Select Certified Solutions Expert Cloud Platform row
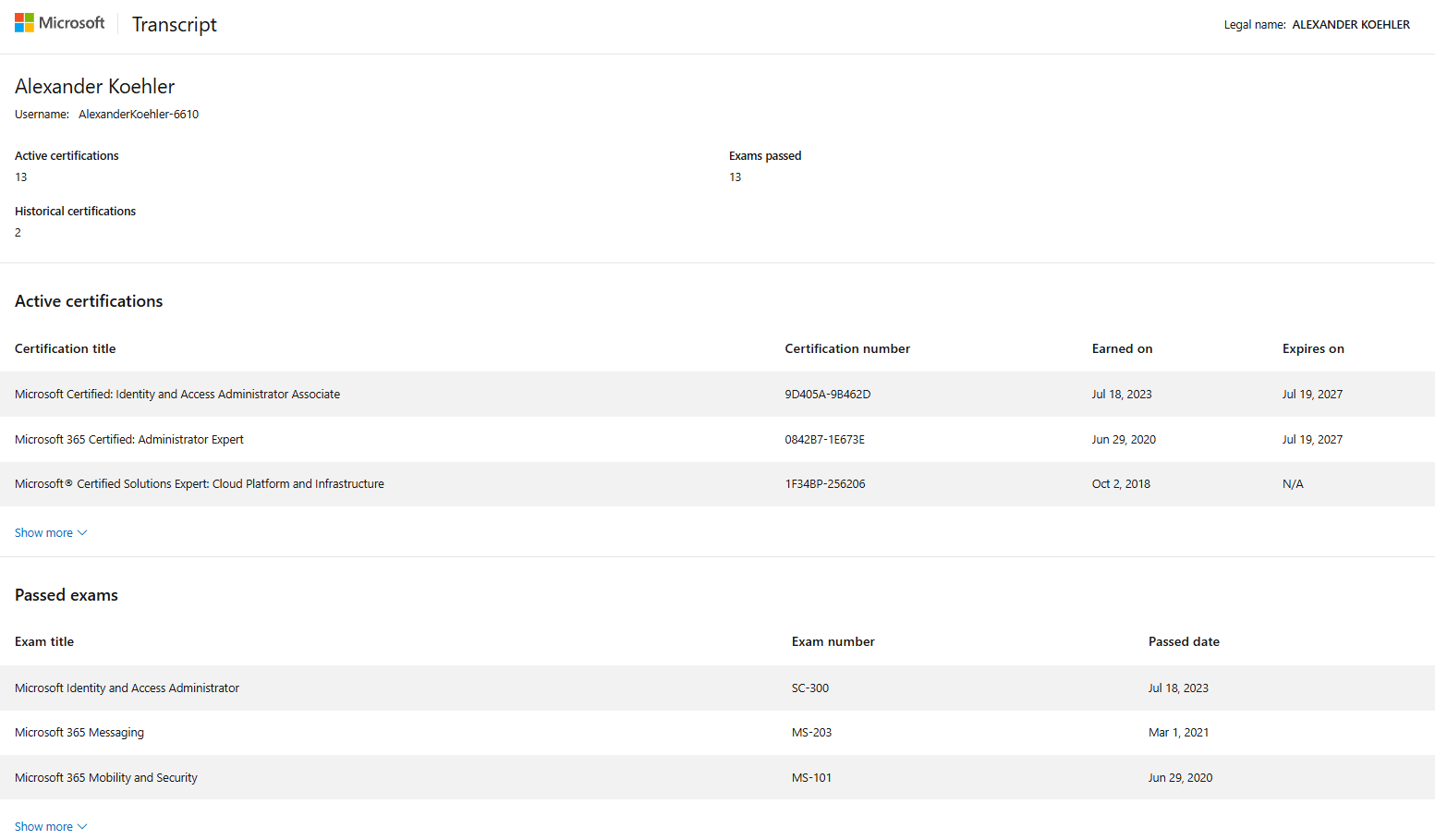This screenshot has height=840, width=1435. pos(200,484)
